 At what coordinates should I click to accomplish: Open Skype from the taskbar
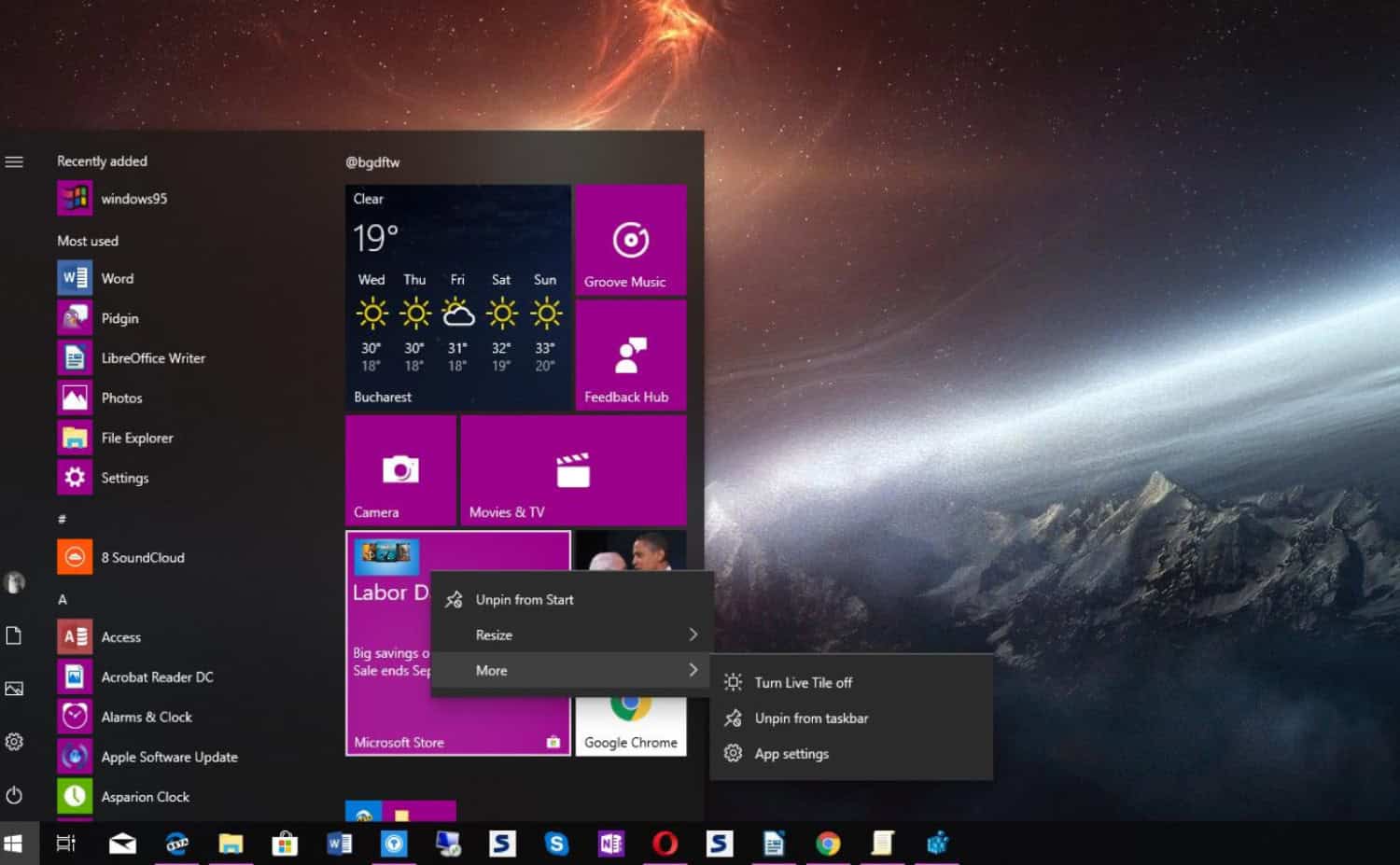point(556,844)
